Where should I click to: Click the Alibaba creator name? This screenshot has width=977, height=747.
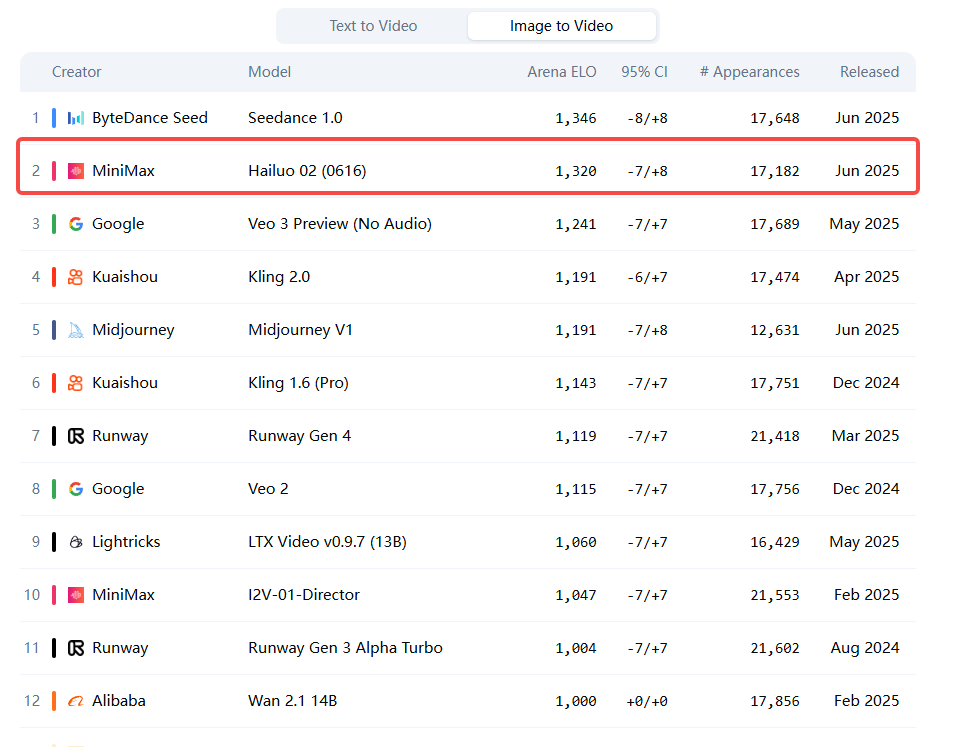point(118,700)
